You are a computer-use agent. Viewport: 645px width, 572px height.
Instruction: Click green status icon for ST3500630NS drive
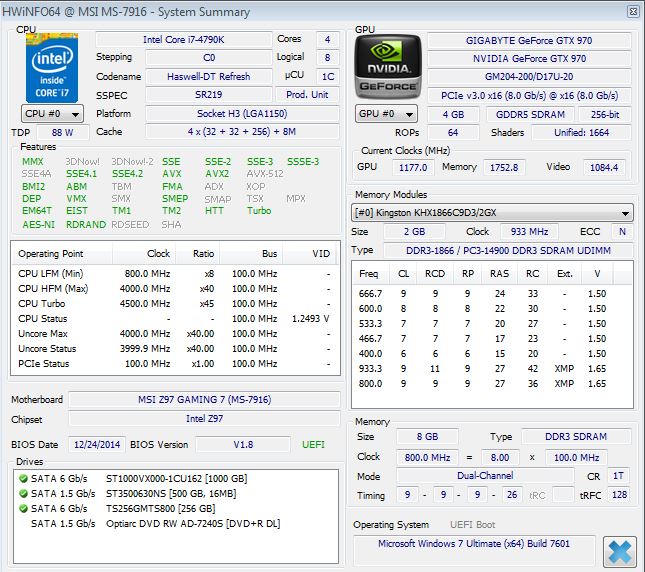(23, 493)
